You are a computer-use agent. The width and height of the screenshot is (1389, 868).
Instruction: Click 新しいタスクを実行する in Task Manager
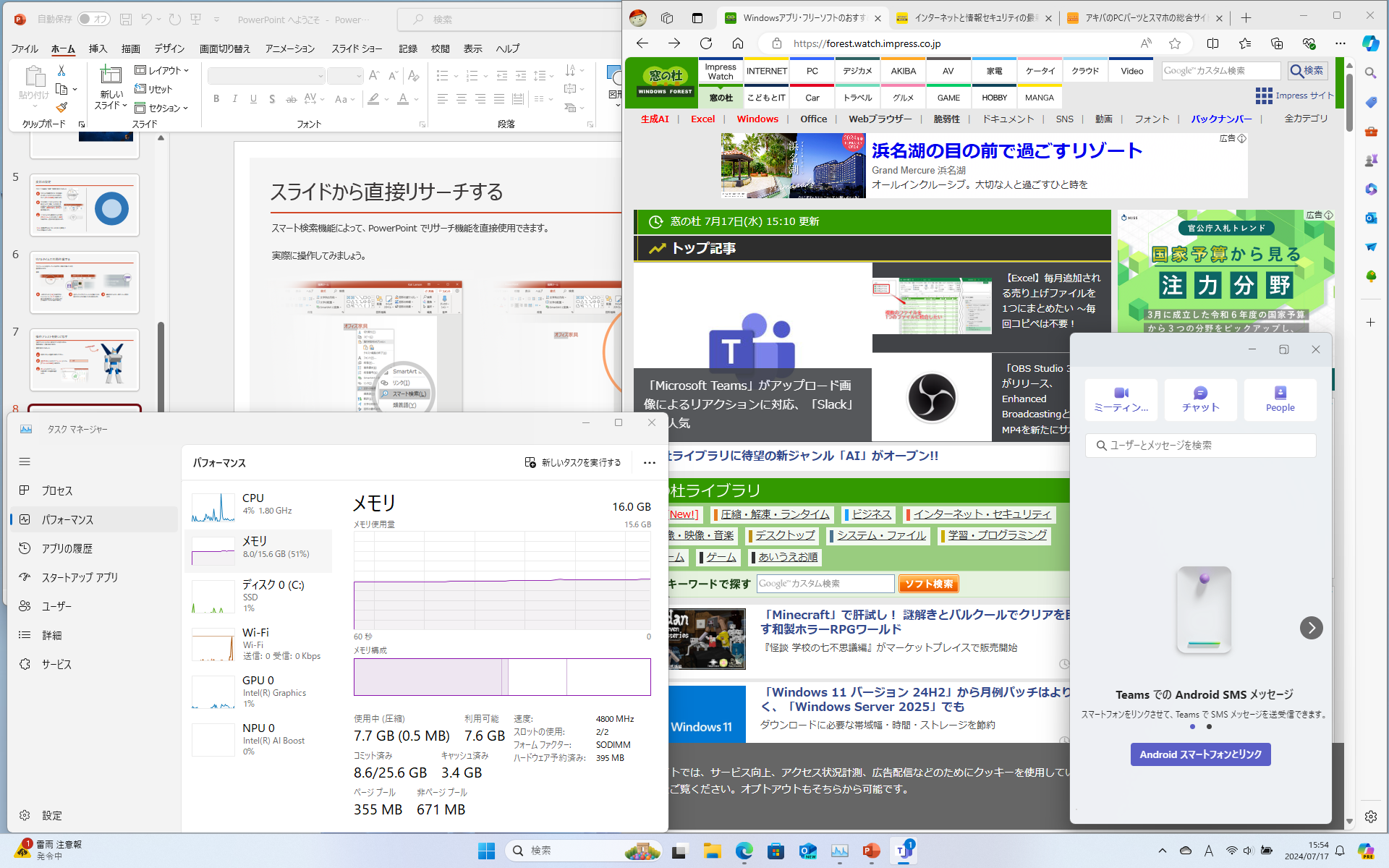click(572, 462)
